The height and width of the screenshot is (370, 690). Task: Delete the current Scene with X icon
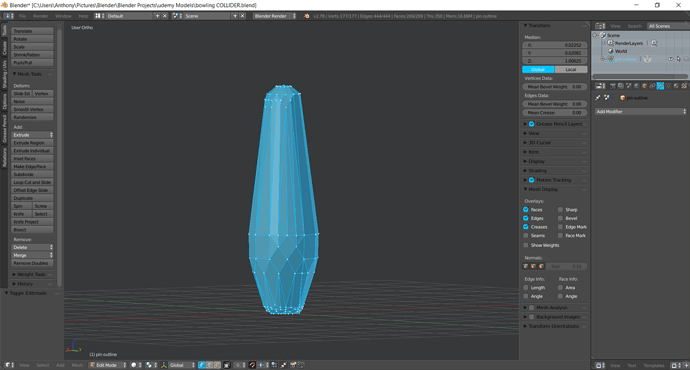point(242,16)
